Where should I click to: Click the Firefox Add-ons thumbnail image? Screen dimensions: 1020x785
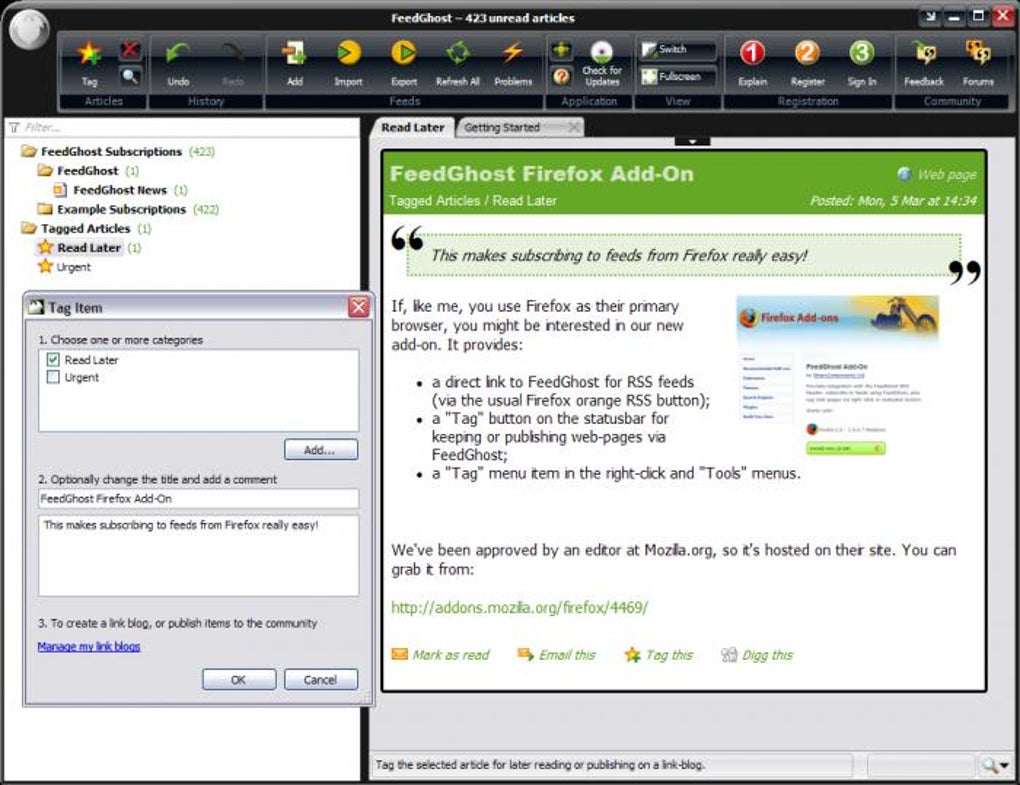837,377
